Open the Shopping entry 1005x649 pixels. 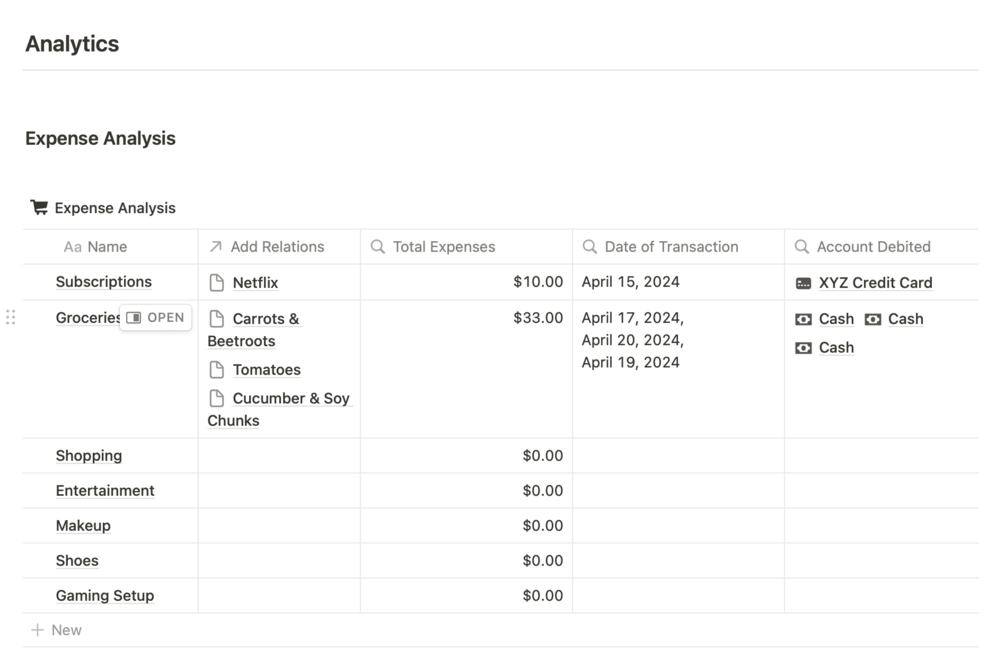point(89,456)
